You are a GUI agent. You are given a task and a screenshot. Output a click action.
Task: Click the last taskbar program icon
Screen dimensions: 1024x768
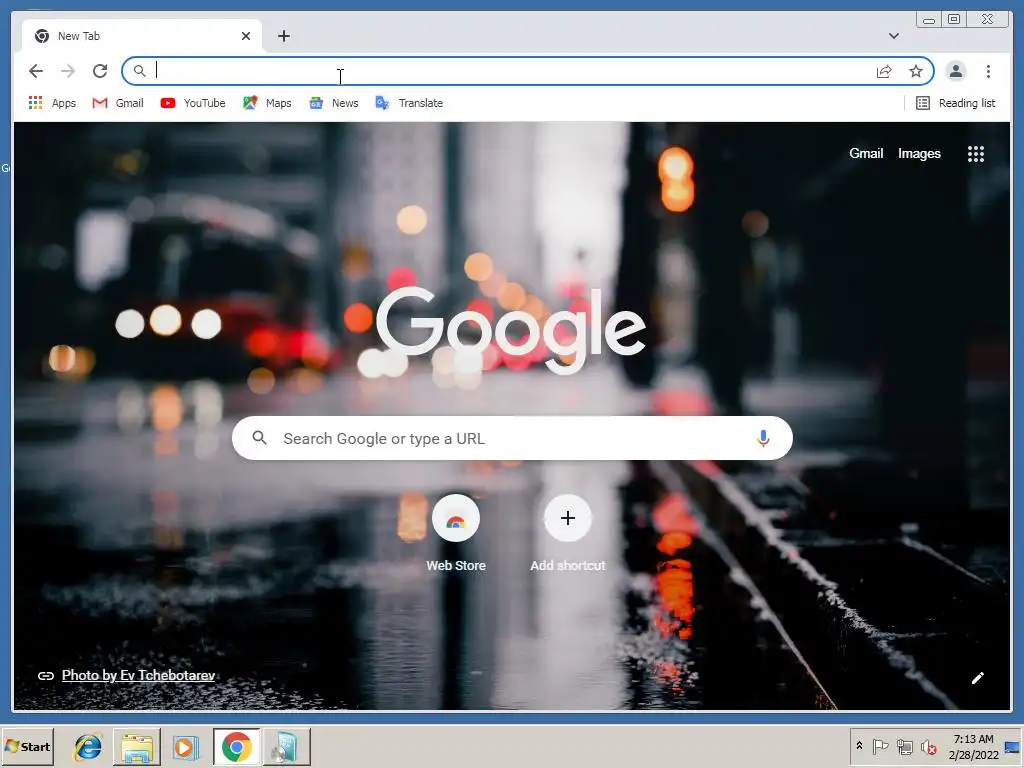click(287, 746)
